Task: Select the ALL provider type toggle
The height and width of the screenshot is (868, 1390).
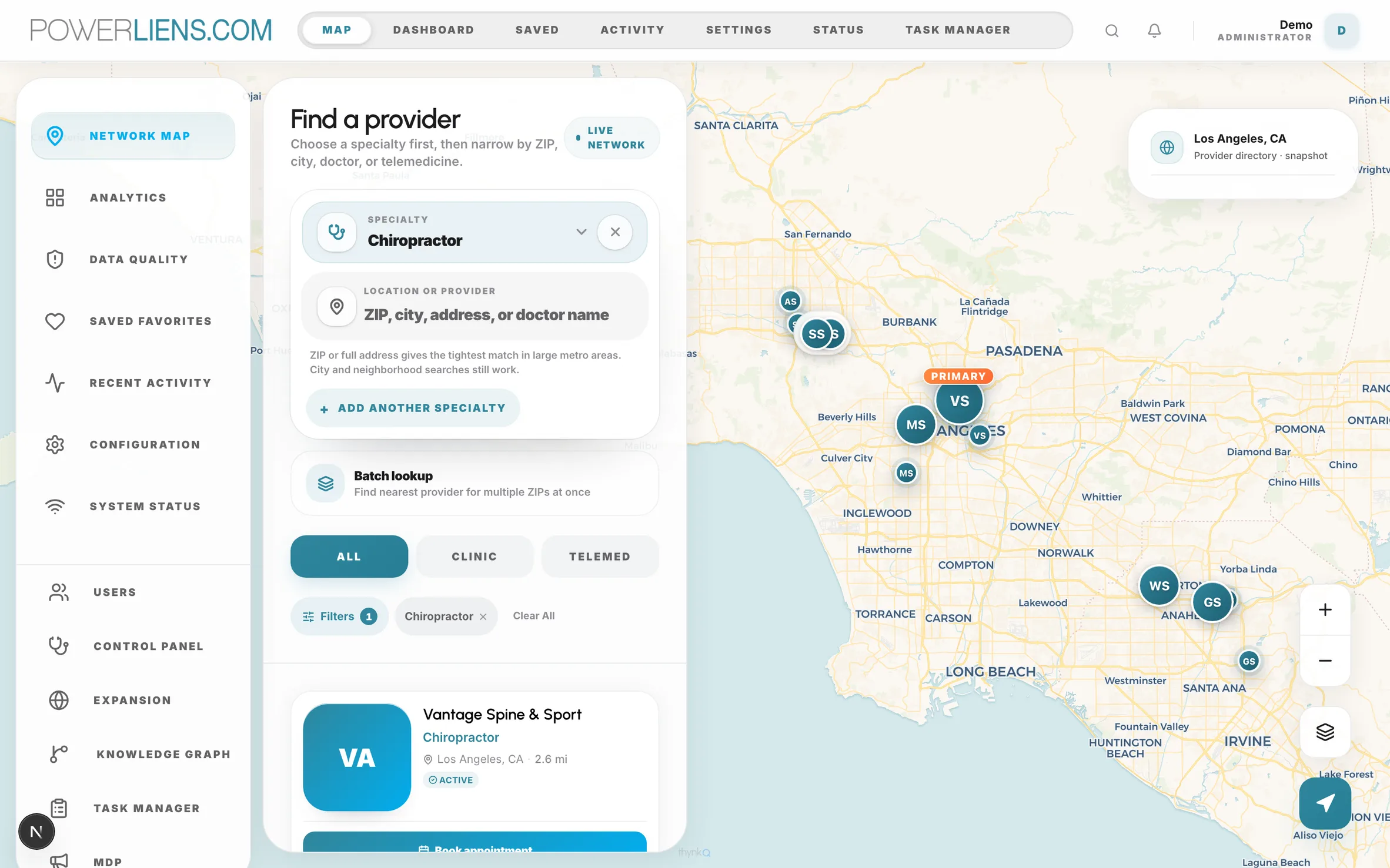Action: click(349, 556)
